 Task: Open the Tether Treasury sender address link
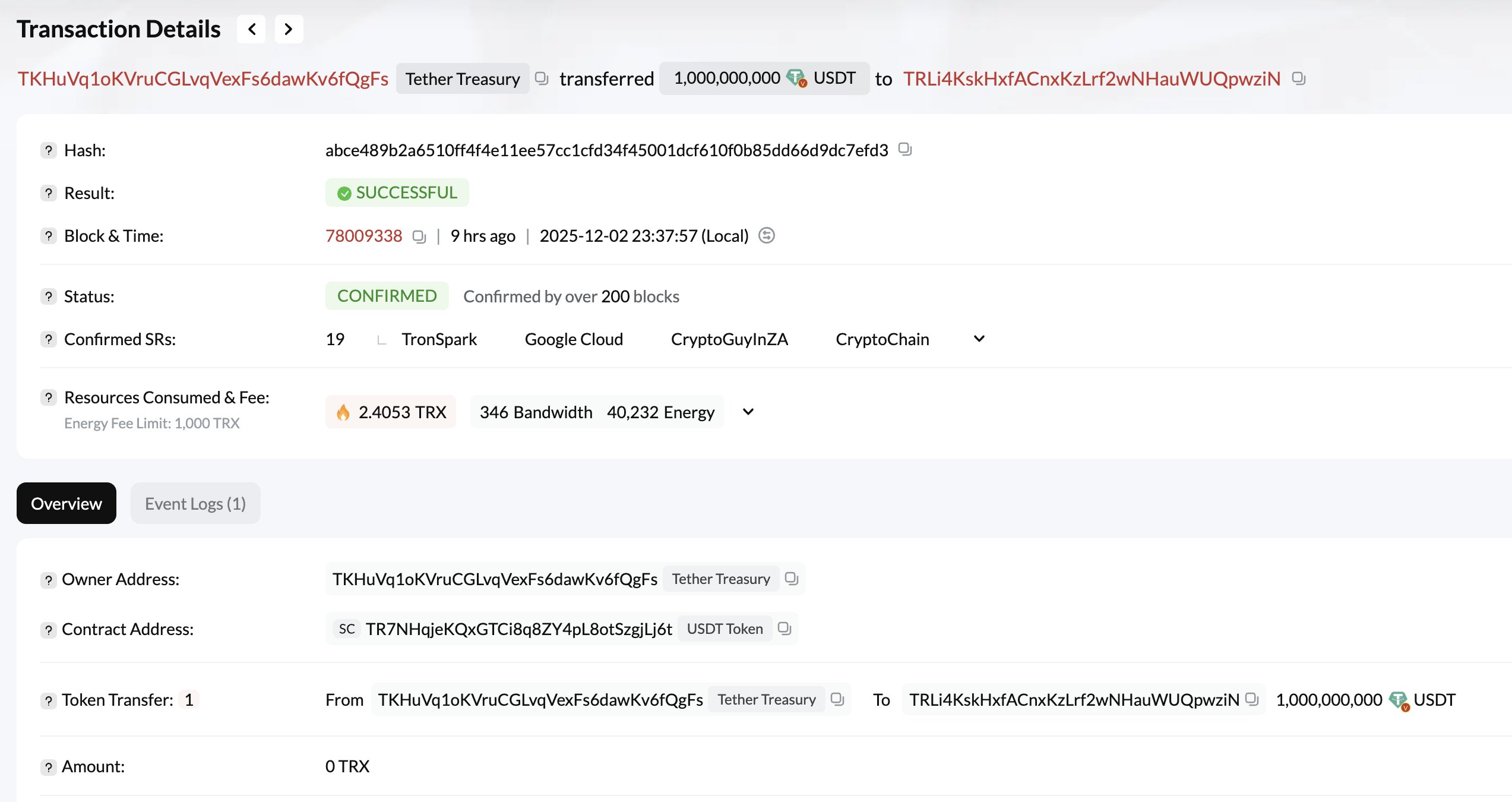203,78
